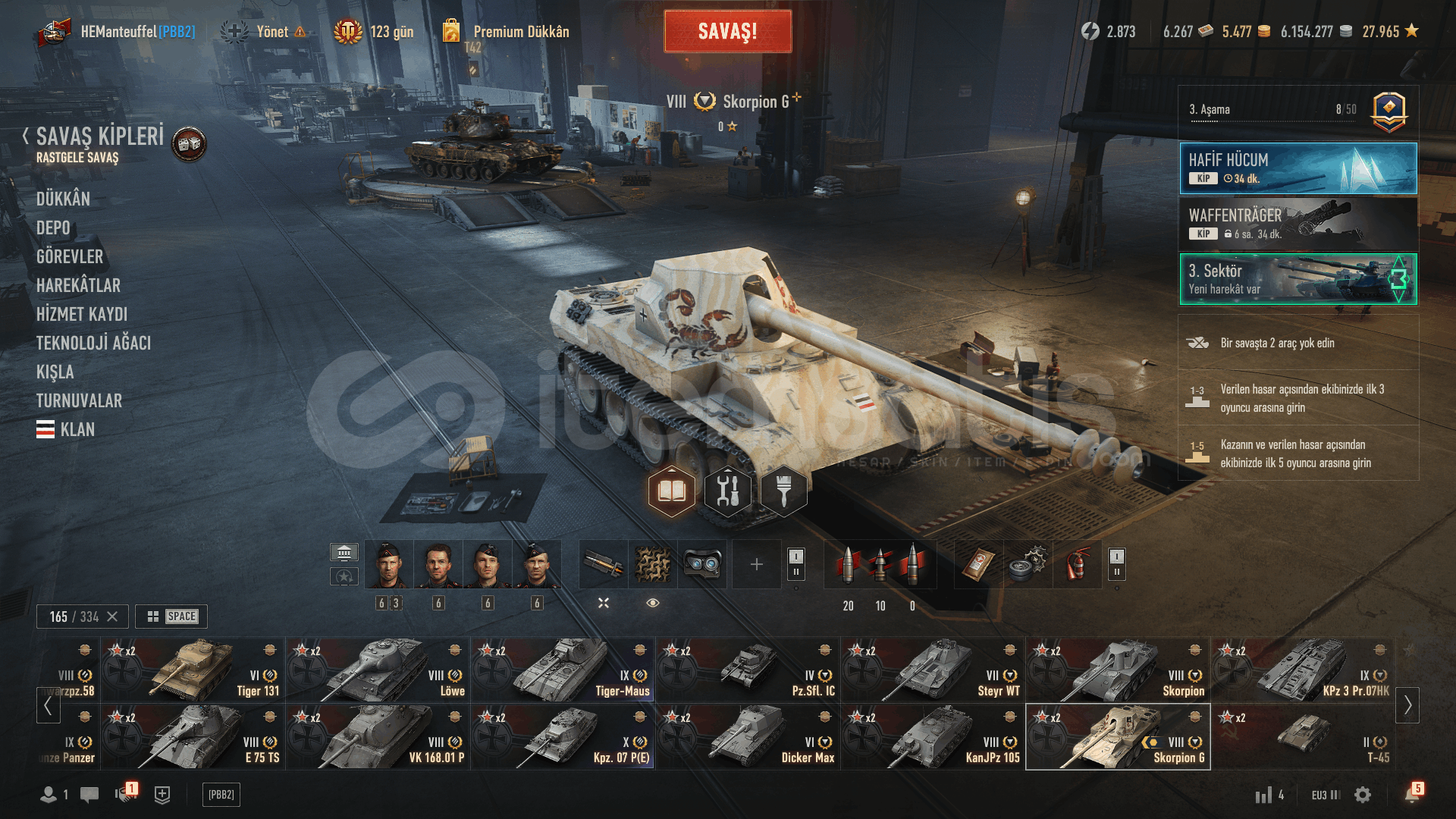Image resolution: width=1456 pixels, height=819 pixels.
Task: Open the notifications bell with badge 5
Action: click(x=1412, y=794)
